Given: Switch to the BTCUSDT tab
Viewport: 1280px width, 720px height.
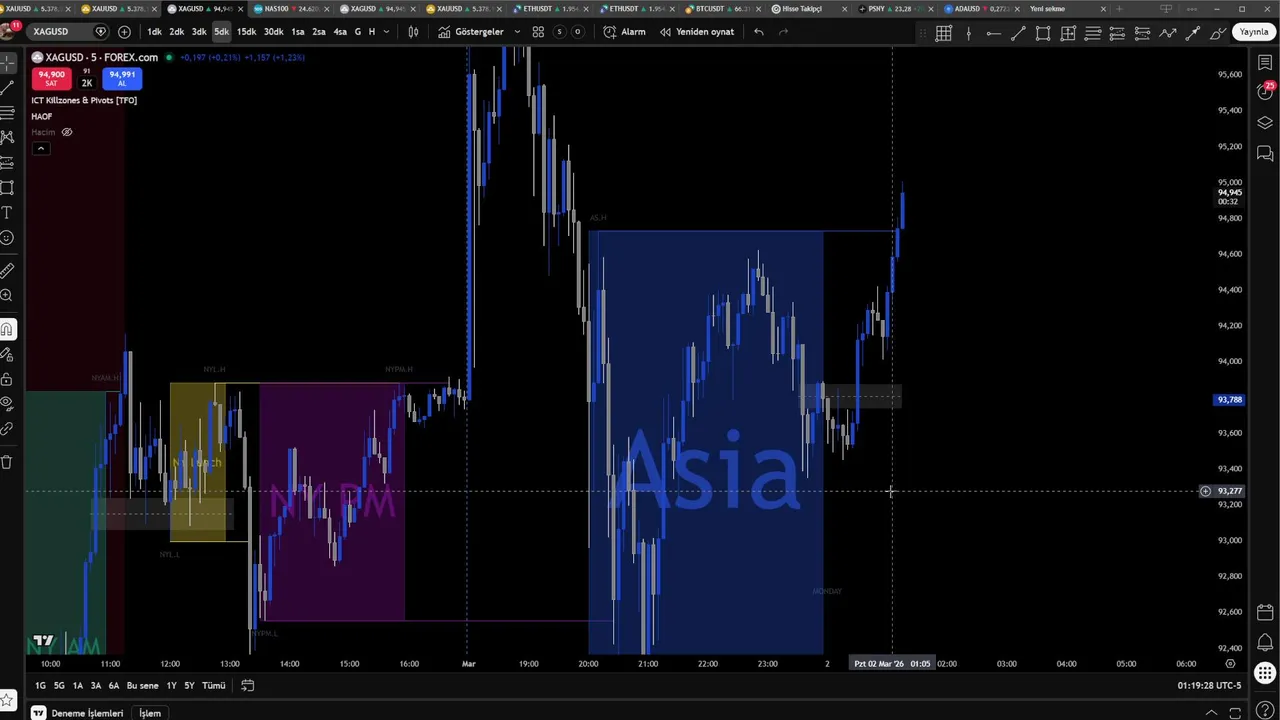Looking at the screenshot, I should [724, 9].
